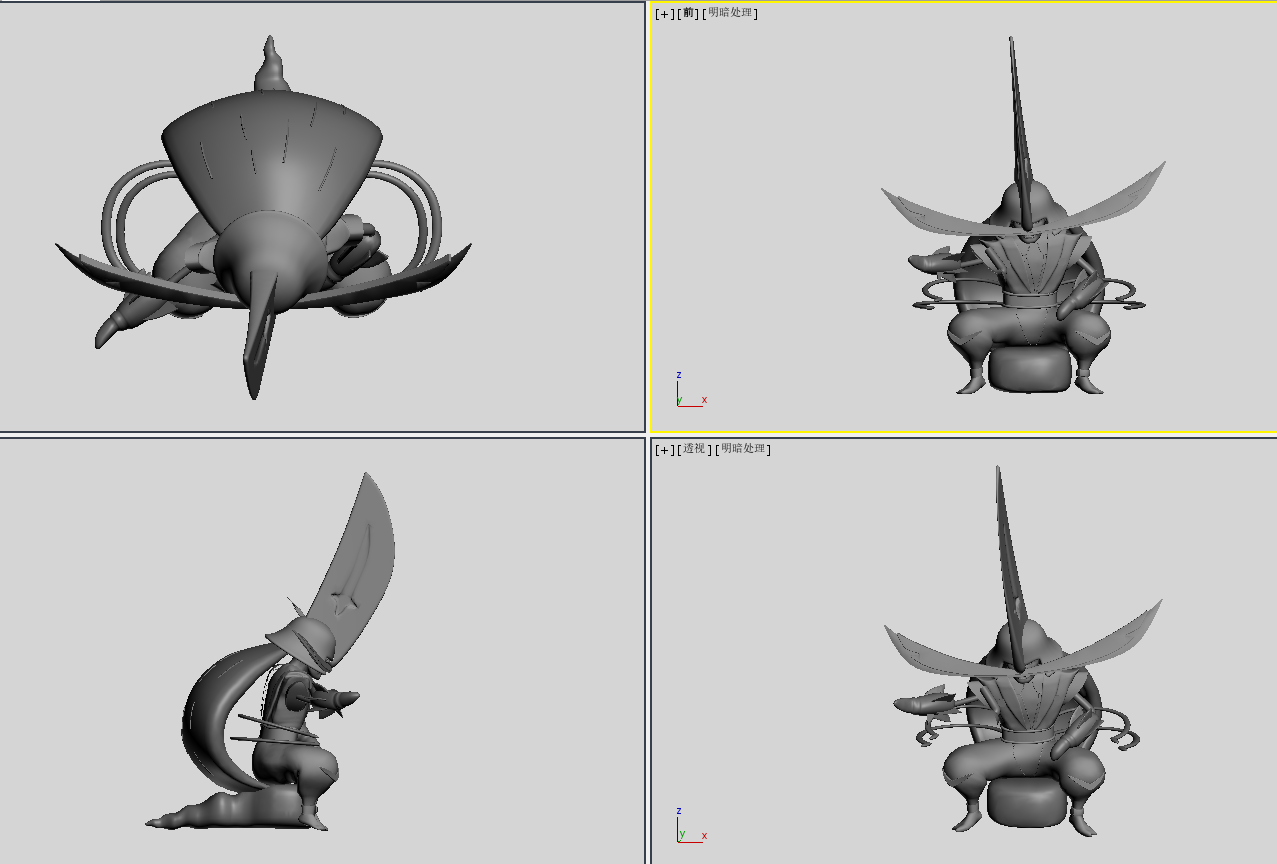Click the XYZ axis gizmo in the 透视 viewport
This screenshot has width=1277, height=864.
pos(690,825)
